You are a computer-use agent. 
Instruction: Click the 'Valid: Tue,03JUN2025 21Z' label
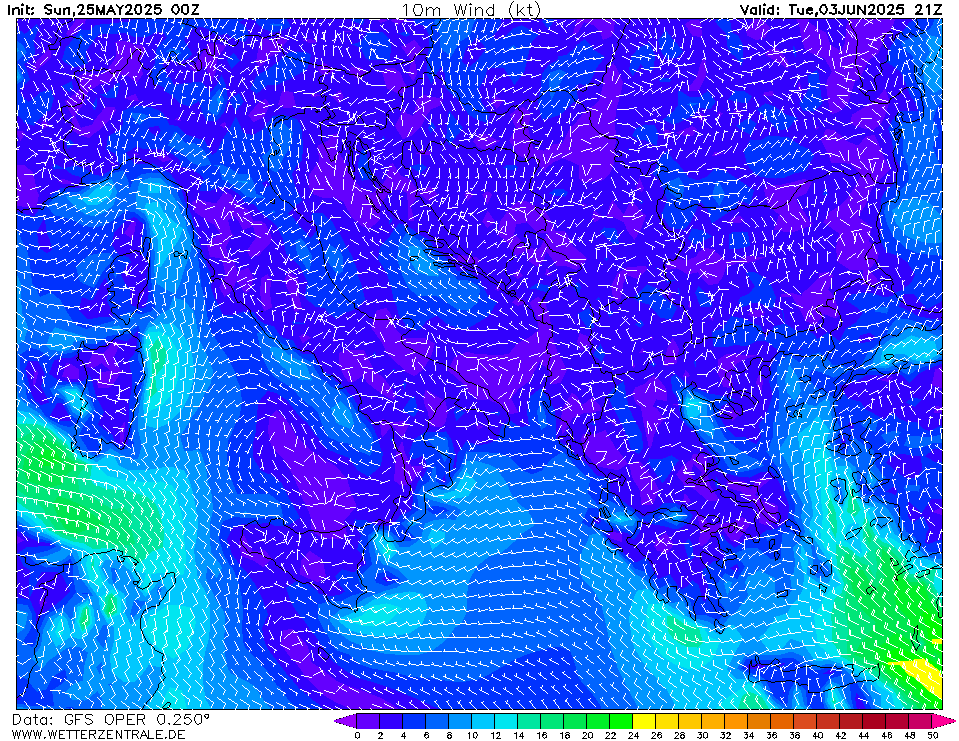coord(840,9)
